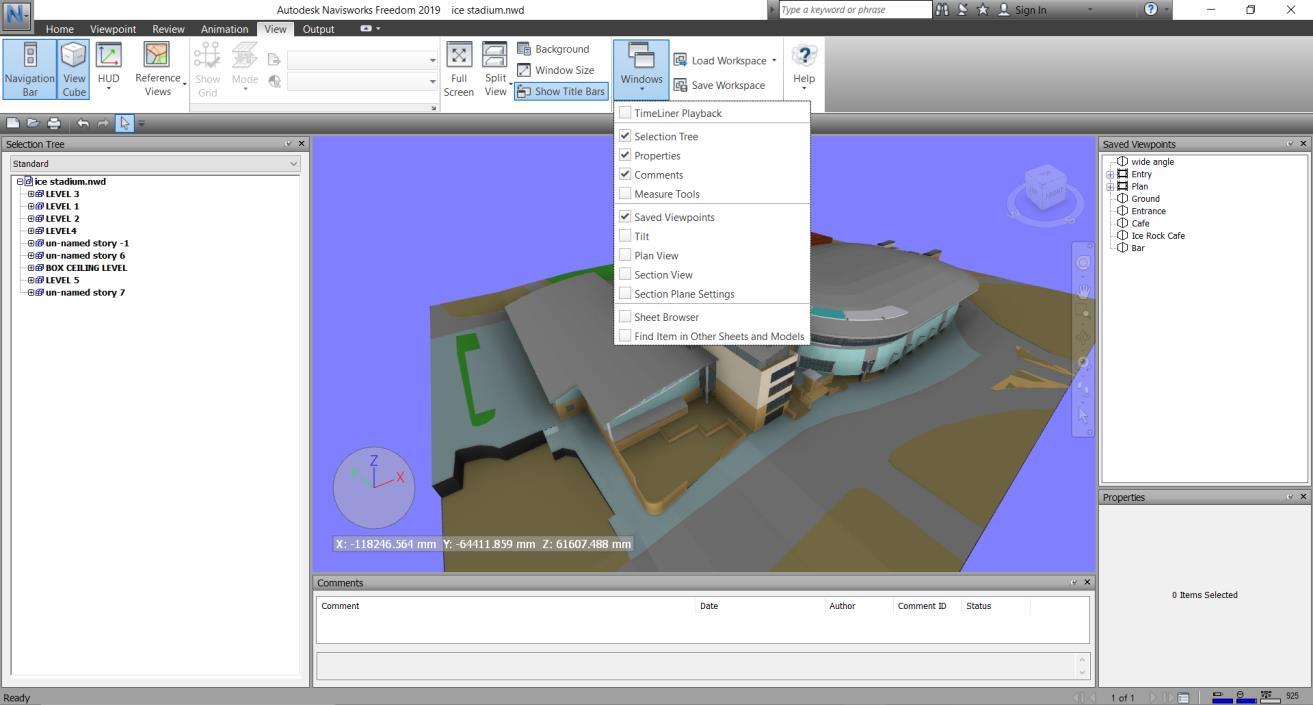
Task: Close the Selection Tree panel
Action: [302, 144]
